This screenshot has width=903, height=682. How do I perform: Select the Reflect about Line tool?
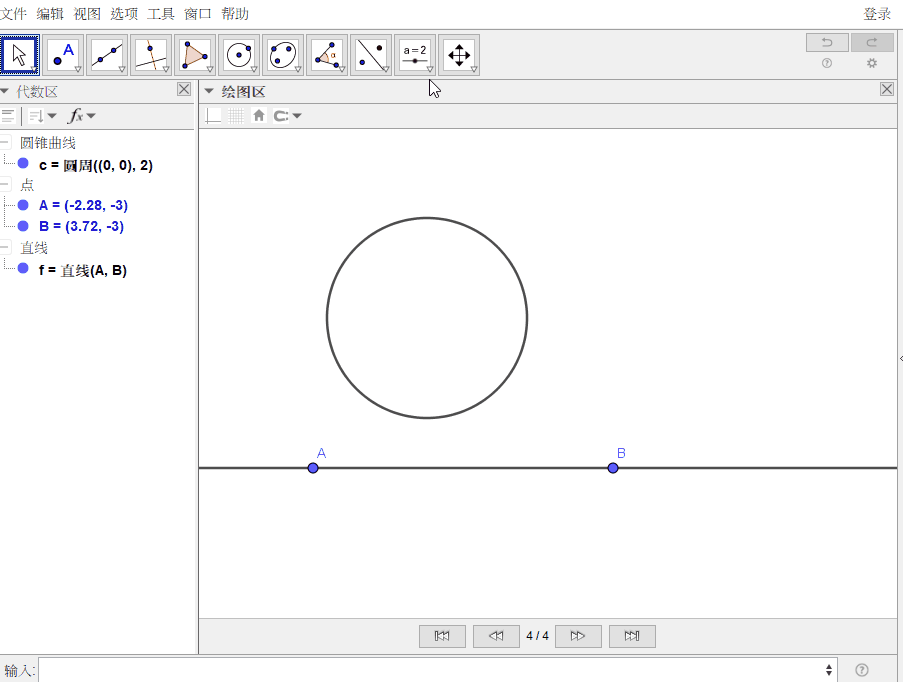(x=370, y=54)
